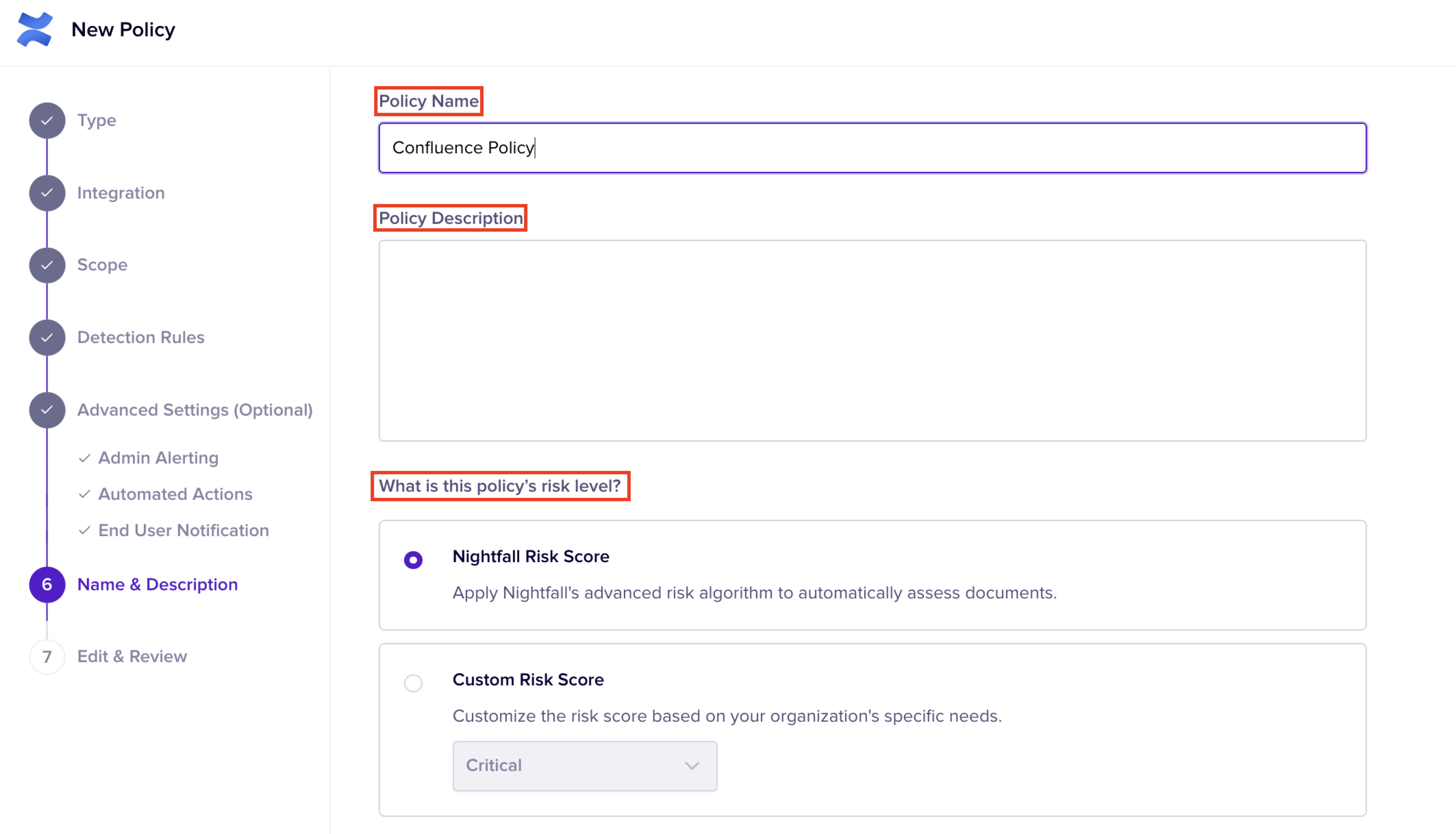Go to Automated Actions sub-step
1456x834 pixels.
pos(175,494)
